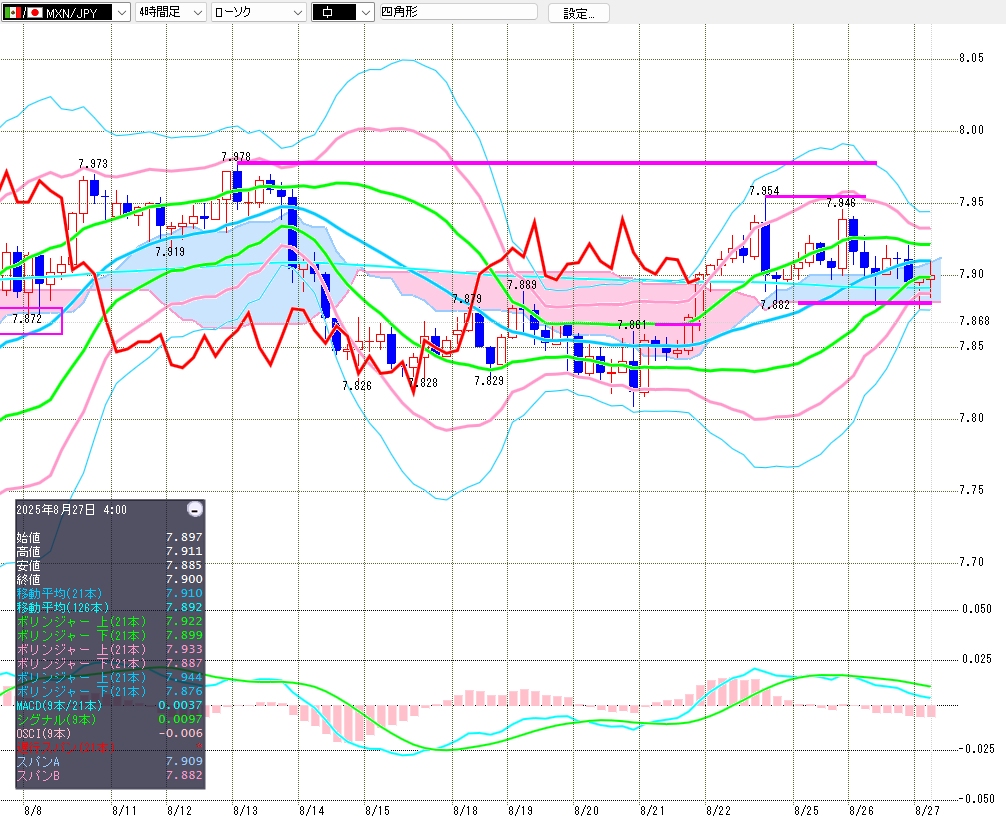Minimize the price info panel
Image resolution: width=1006 pixels, height=820 pixels.
(194, 509)
